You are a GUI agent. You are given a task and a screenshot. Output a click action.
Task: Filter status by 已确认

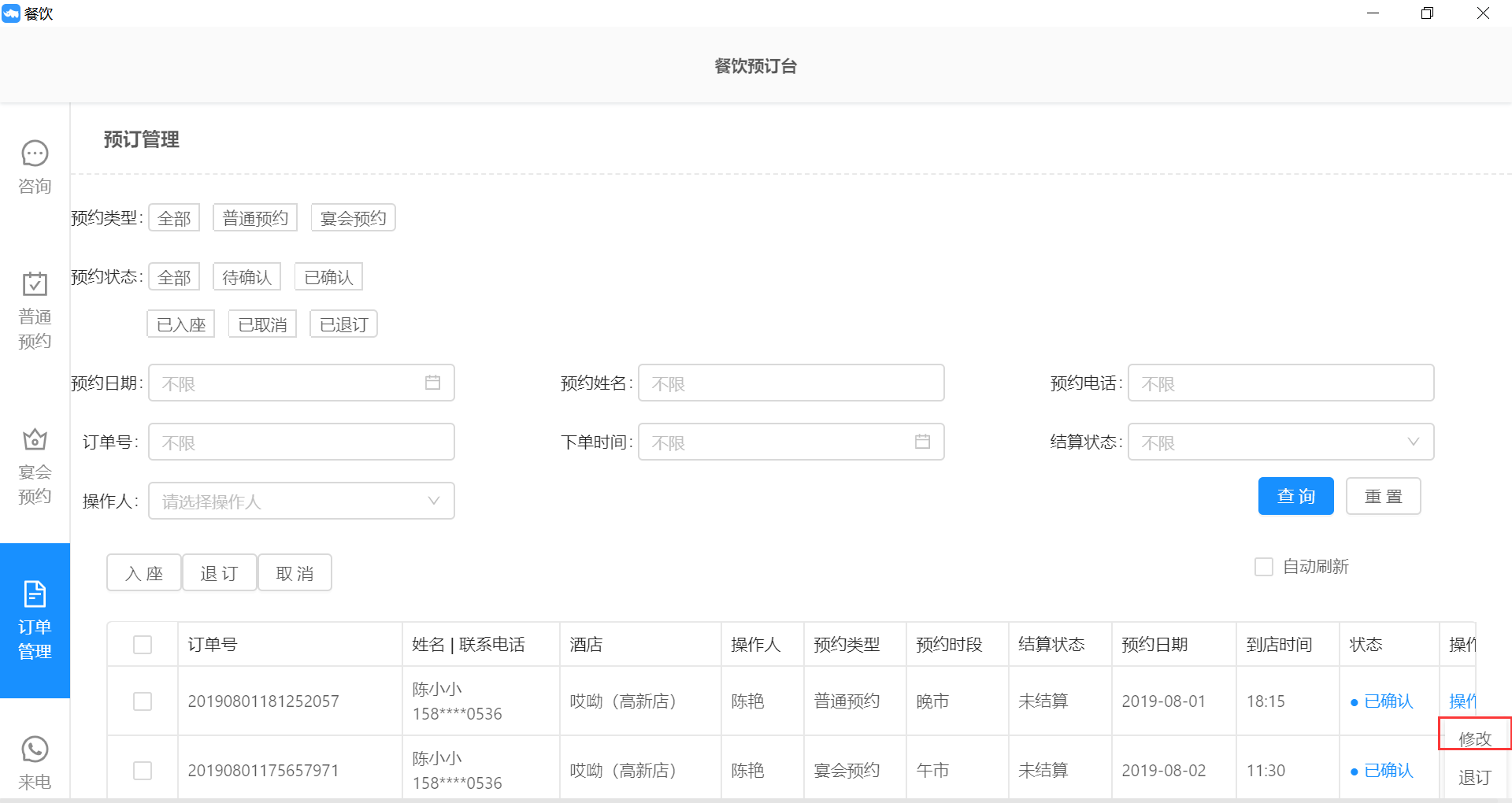tap(328, 277)
